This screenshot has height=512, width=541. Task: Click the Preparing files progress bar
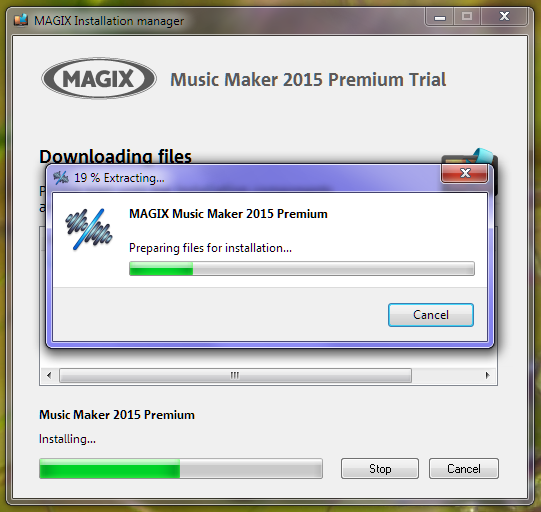(x=302, y=268)
